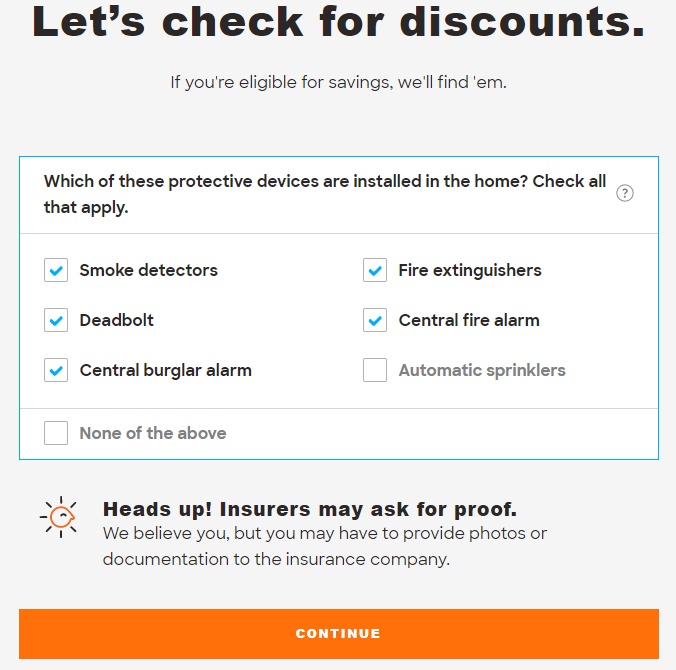Toggle the Deadbolt checkbox off

[x=56, y=320]
